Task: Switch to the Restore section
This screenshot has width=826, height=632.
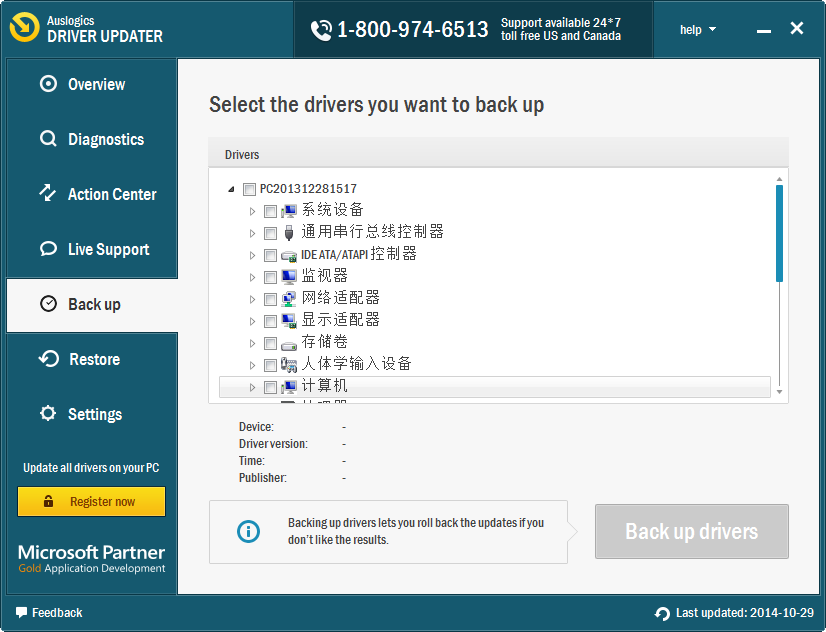Action: pos(92,359)
